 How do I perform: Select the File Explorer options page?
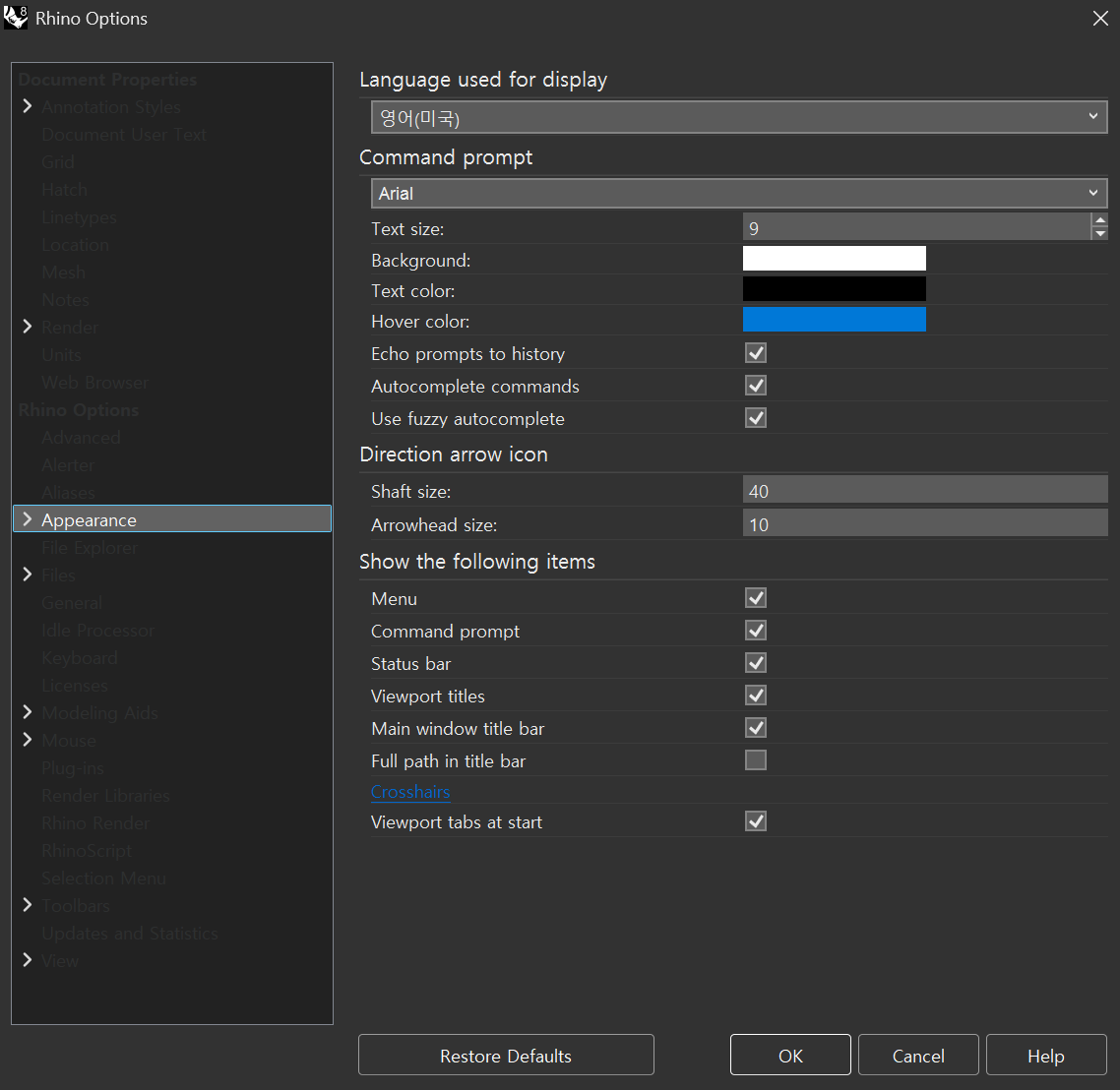(x=90, y=548)
